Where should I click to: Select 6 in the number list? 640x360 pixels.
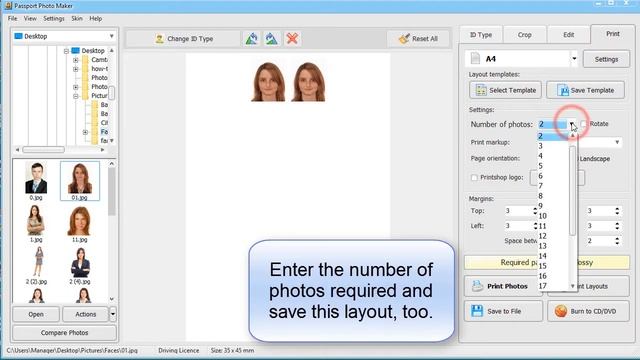pyautogui.click(x=553, y=176)
